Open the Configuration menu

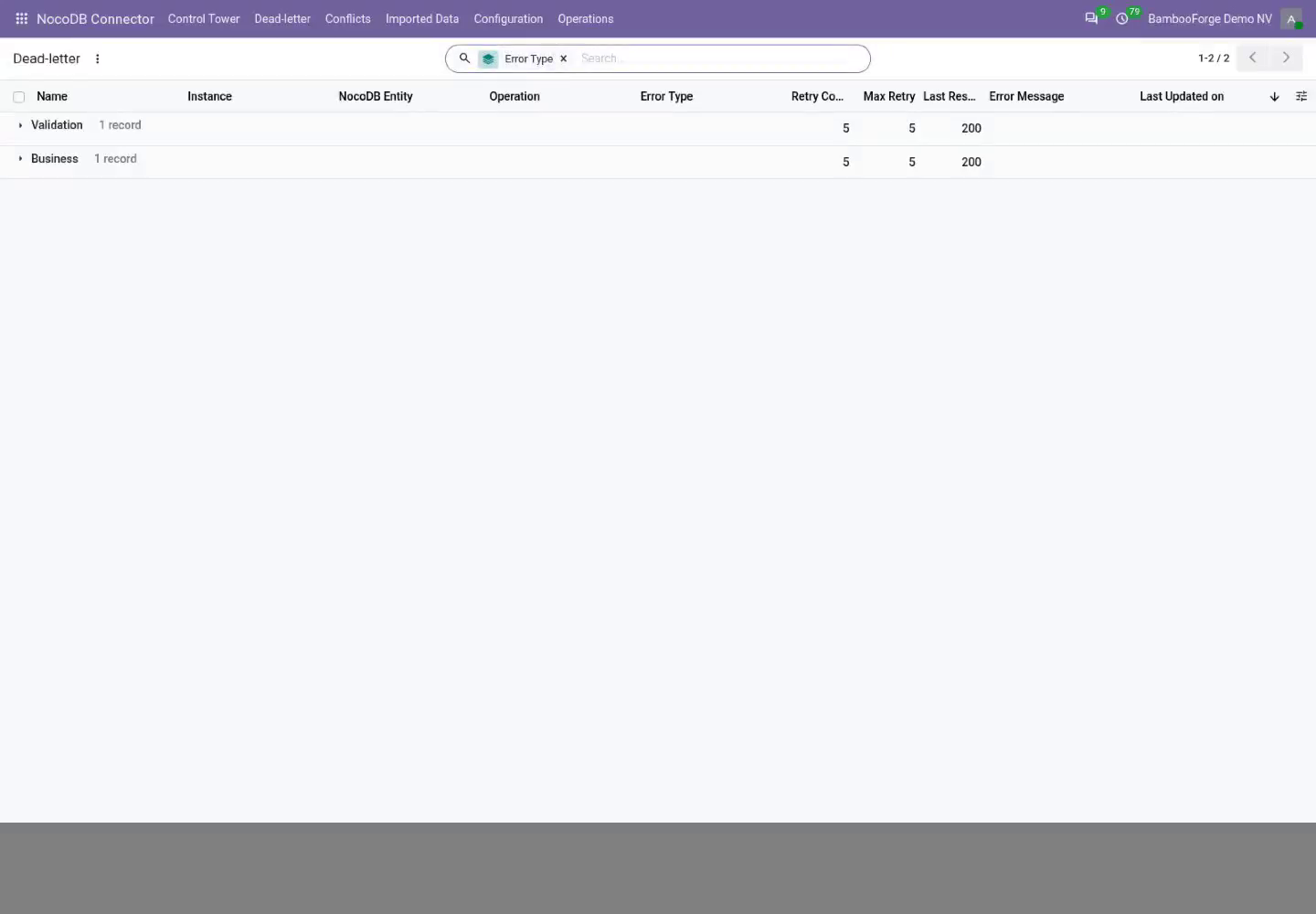pyautogui.click(x=508, y=18)
